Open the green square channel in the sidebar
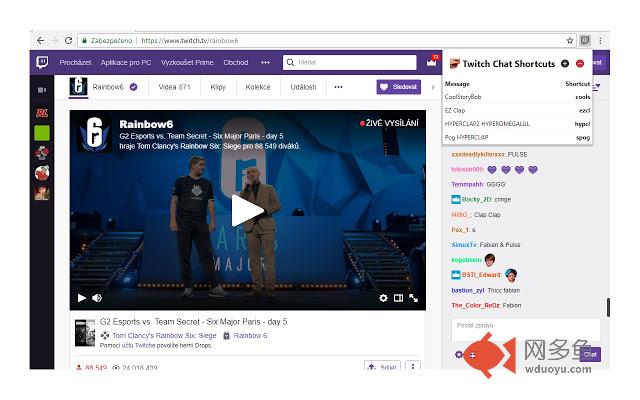Viewport: 640px width, 400px height. [42, 133]
